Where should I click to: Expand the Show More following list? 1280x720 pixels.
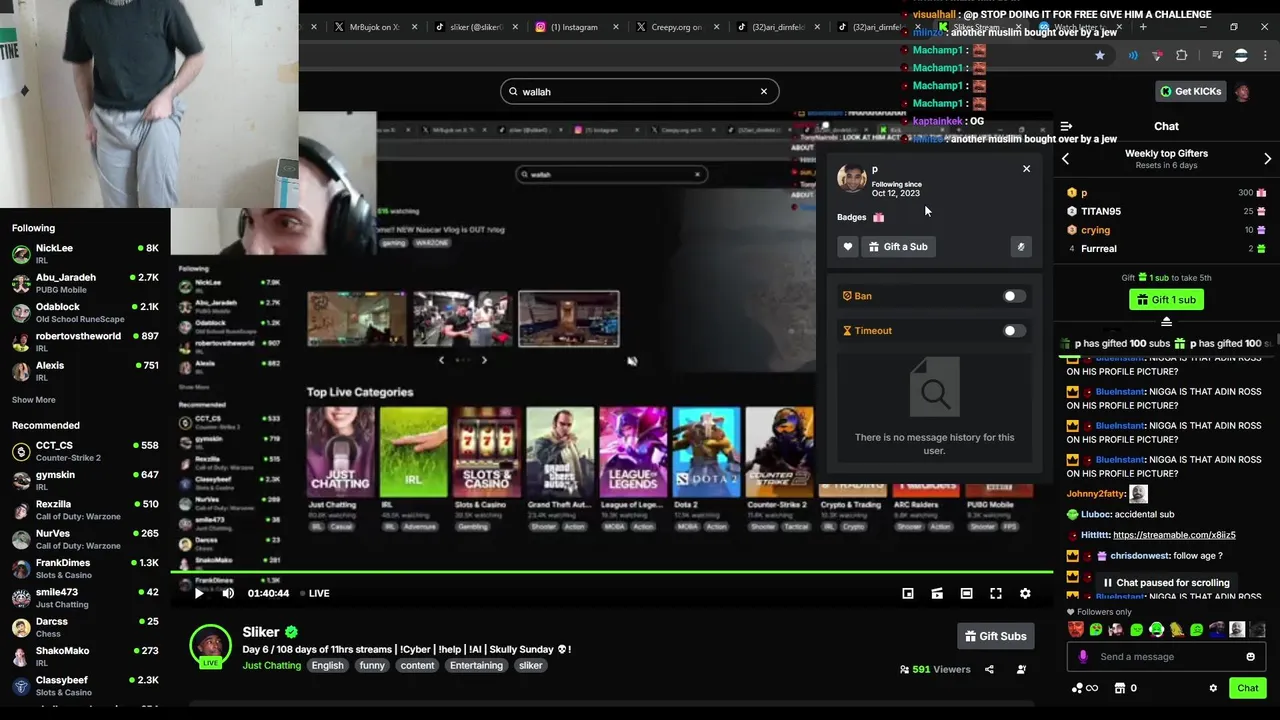(x=34, y=400)
